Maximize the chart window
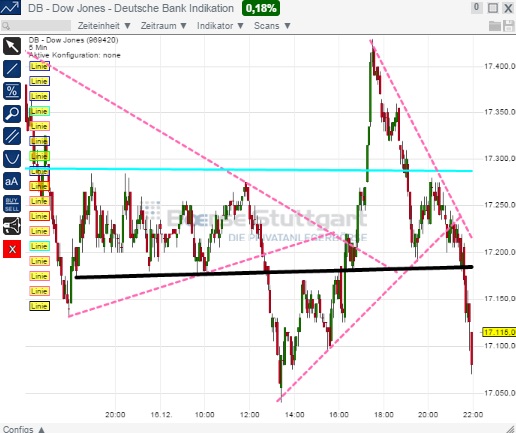 [x=493, y=8]
